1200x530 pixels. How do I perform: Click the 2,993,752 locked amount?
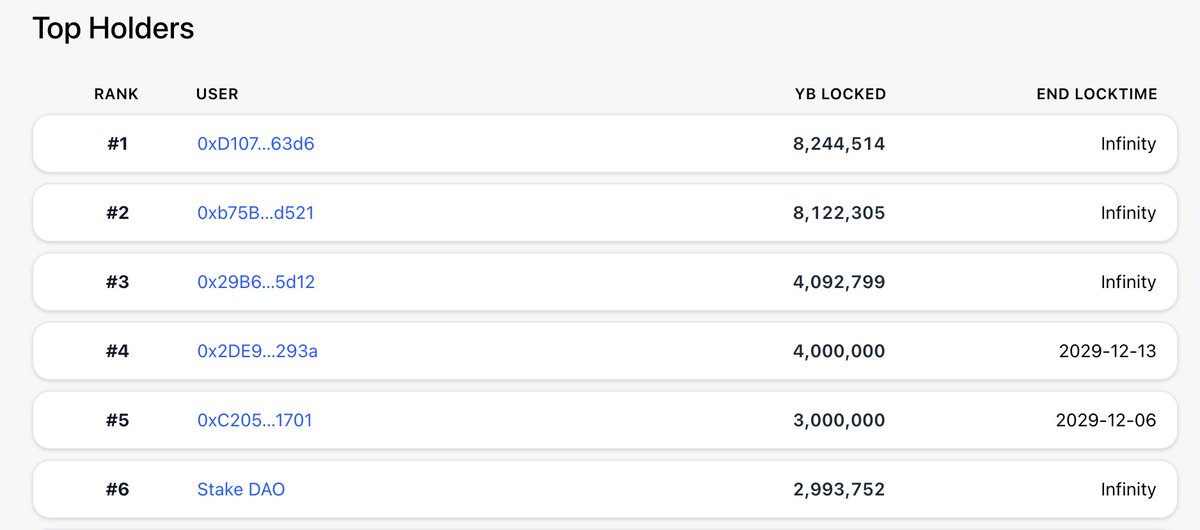pos(839,489)
